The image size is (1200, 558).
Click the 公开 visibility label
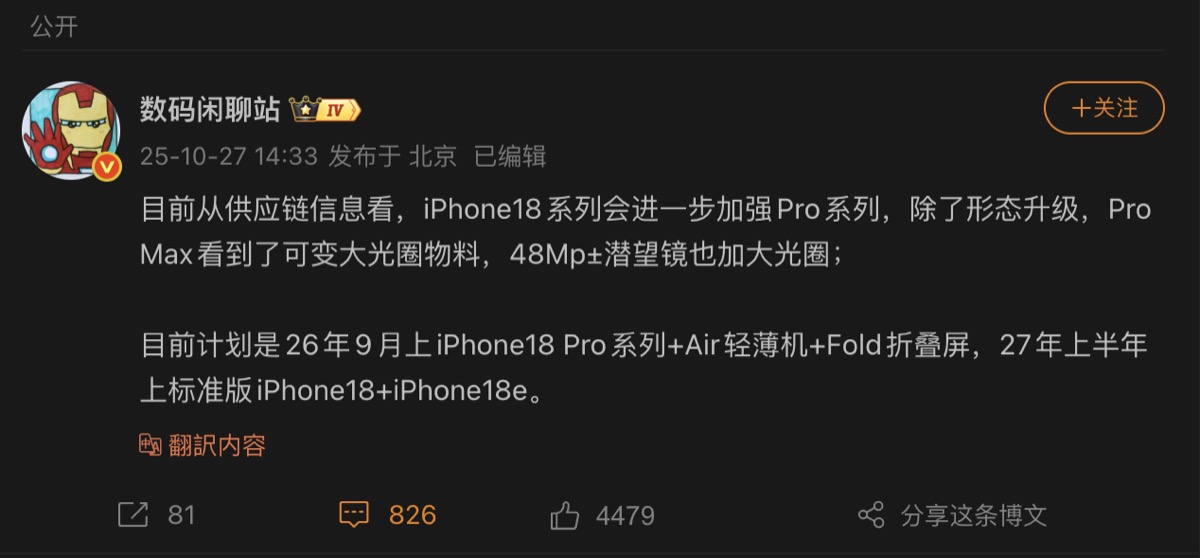tap(54, 26)
